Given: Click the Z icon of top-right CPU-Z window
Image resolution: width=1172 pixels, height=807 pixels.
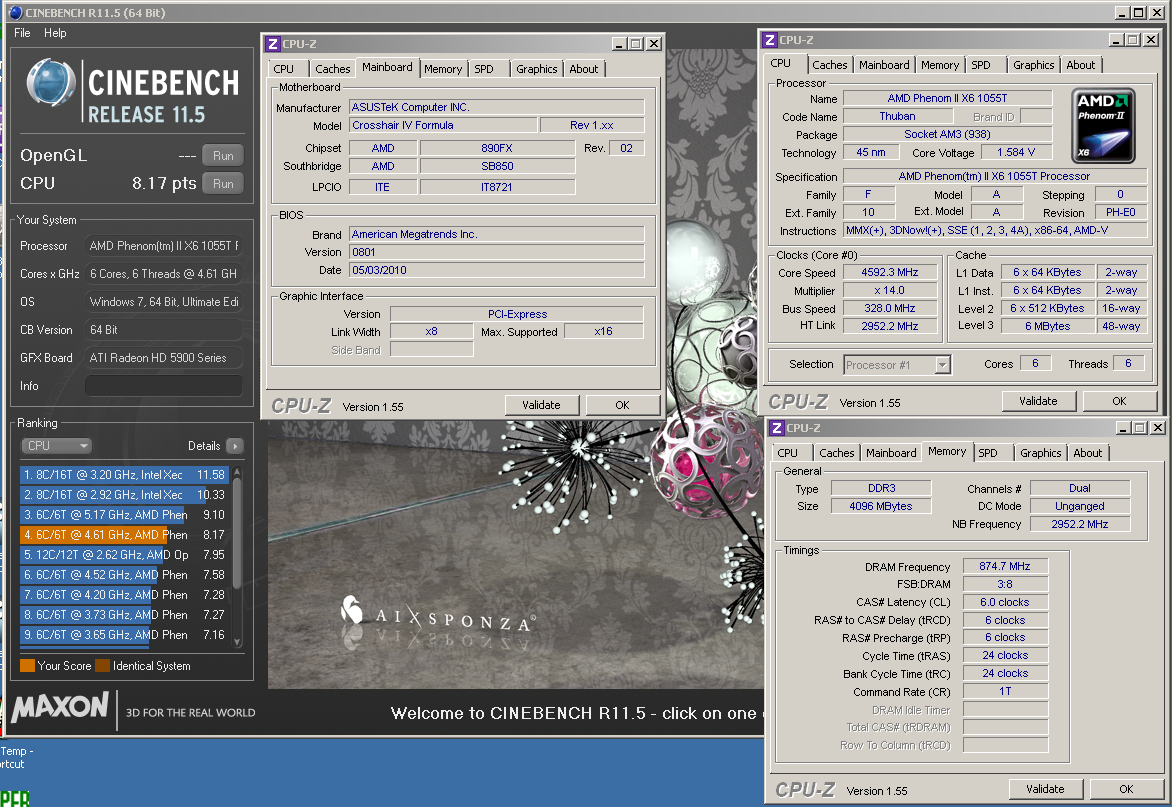Looking at the screenshot, I should point(770,40).
